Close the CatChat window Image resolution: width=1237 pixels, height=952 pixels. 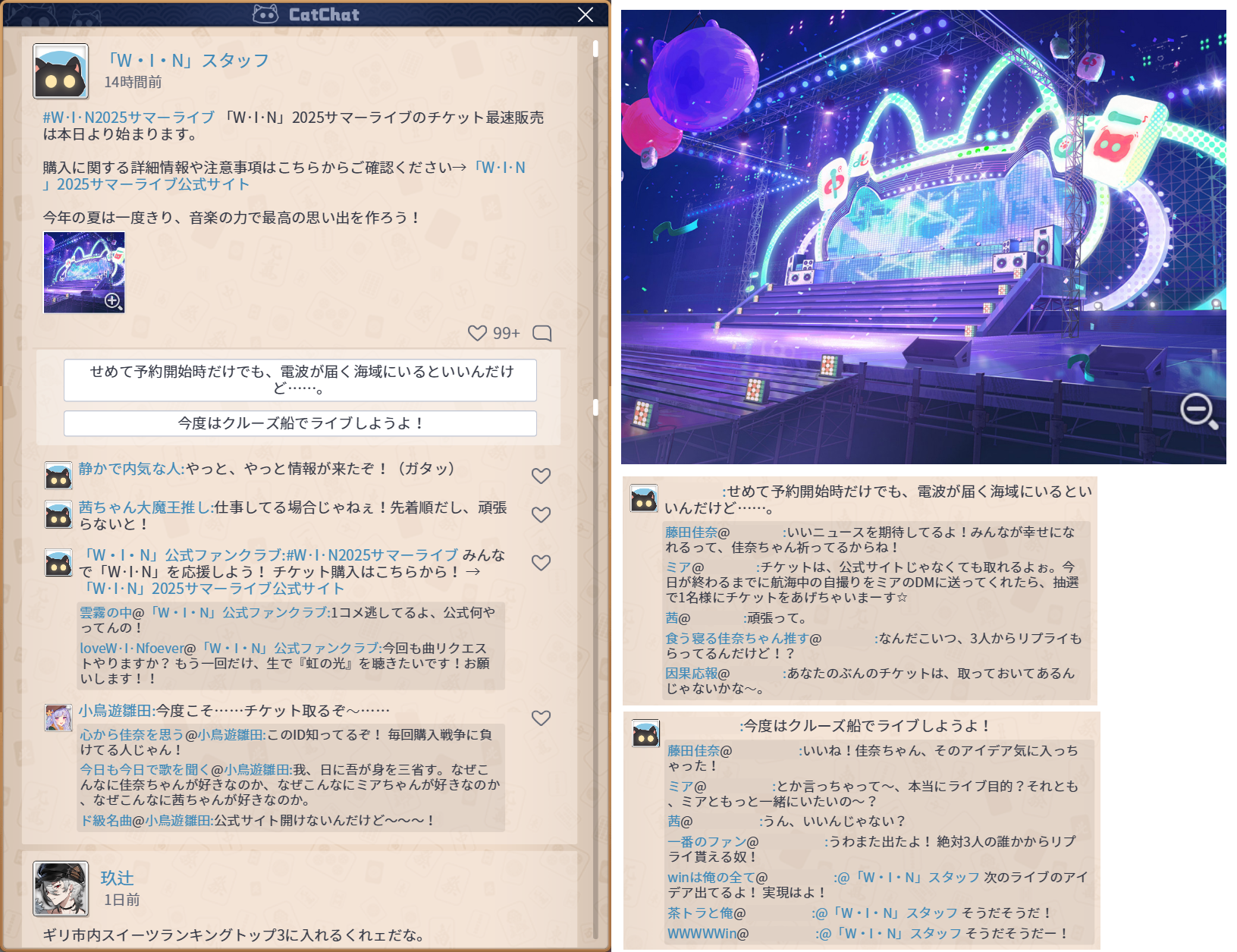click(x=586, y=14)
